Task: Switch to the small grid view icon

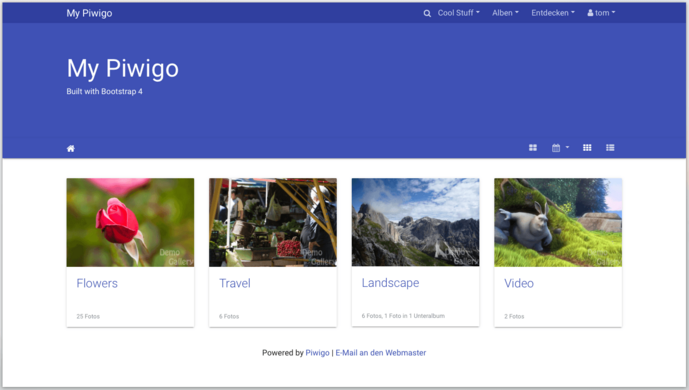Action: [x=587, y=148]
